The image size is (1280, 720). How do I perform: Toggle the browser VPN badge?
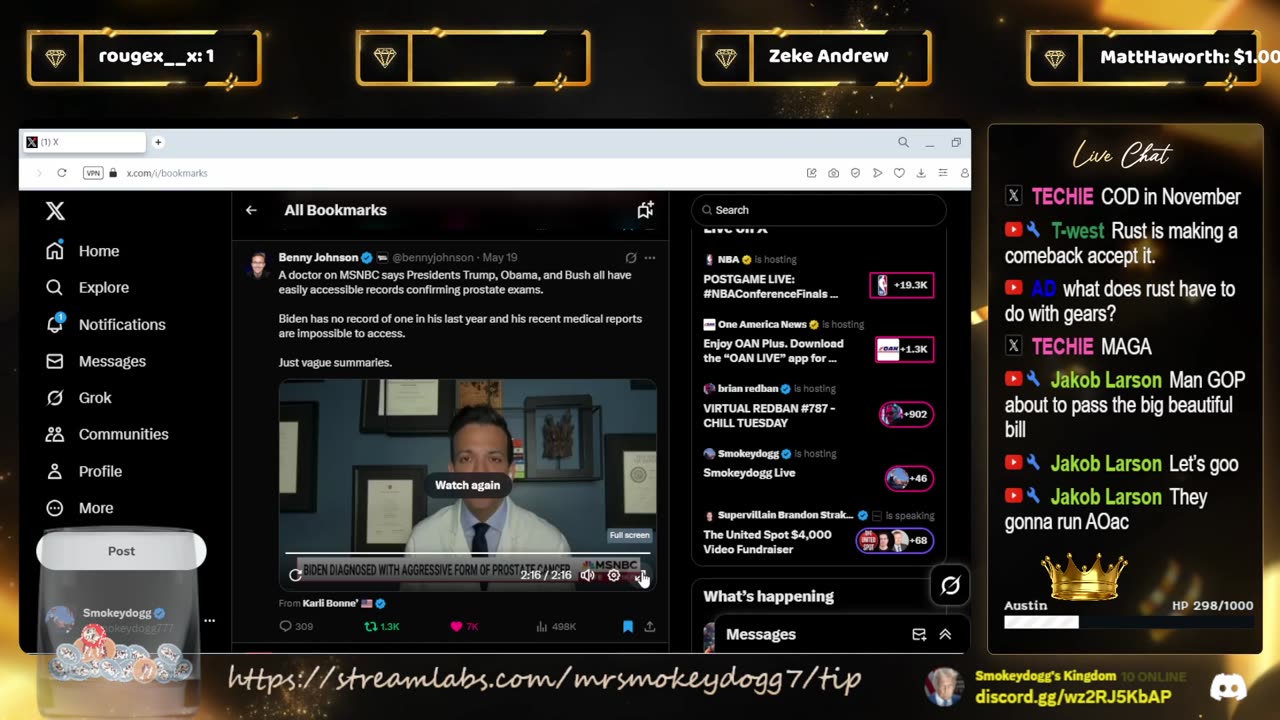[x=93, y=173]
